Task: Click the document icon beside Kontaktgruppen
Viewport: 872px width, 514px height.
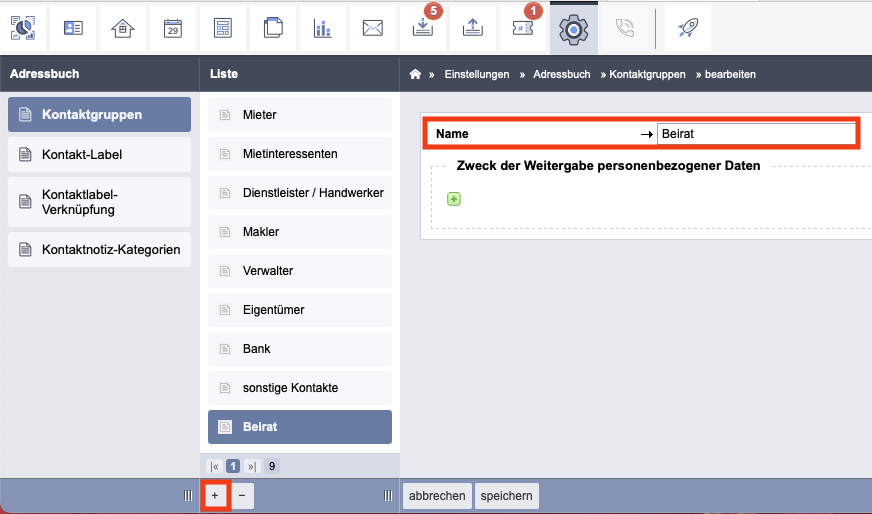Action: coord(25,114)
